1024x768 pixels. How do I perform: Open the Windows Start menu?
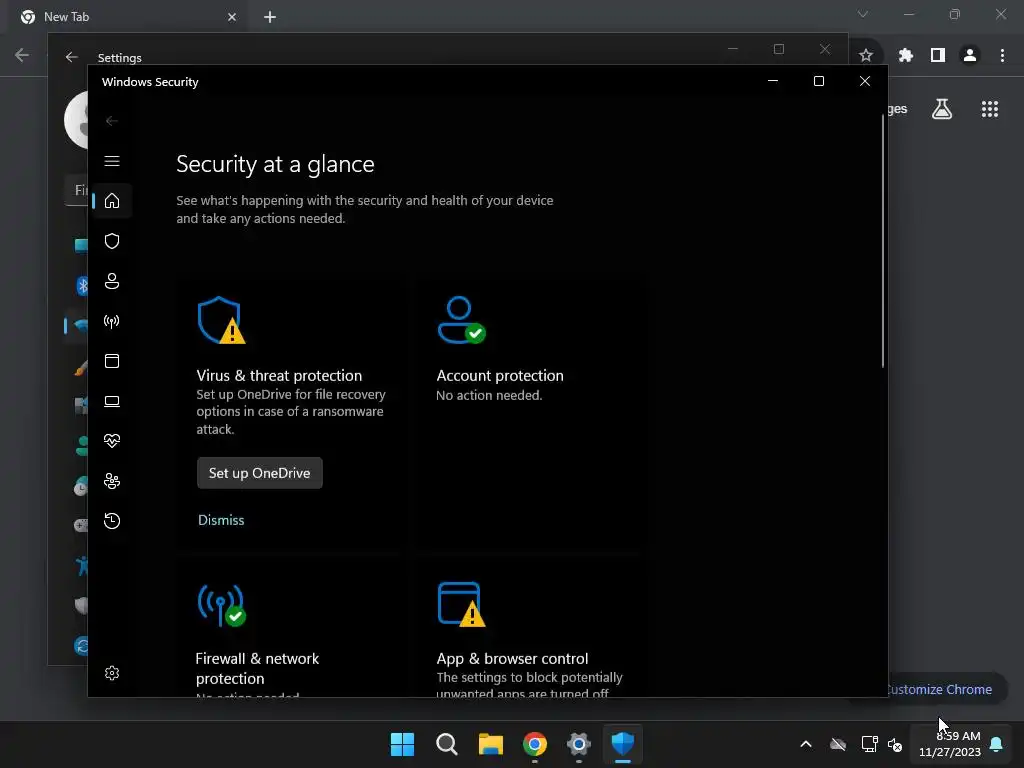[x=402, y=744]
